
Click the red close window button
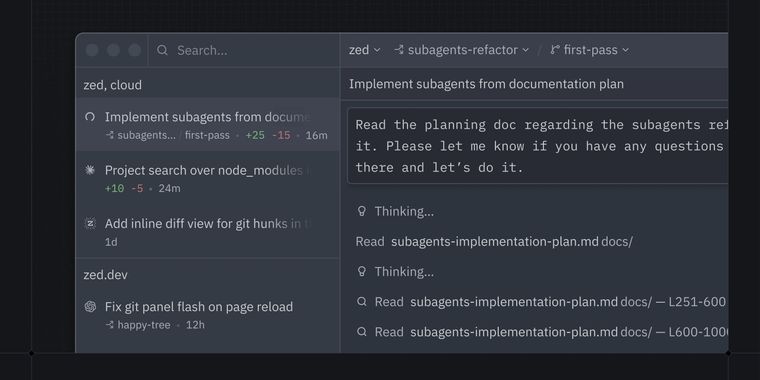coord(92,50)
